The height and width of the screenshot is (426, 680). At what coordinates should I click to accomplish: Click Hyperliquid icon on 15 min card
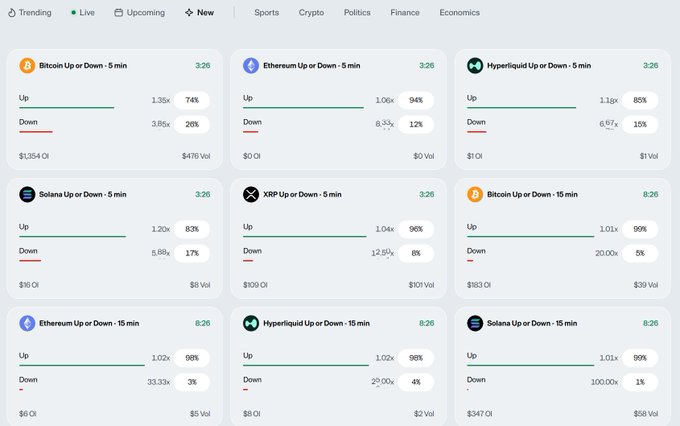click(251, 323)
